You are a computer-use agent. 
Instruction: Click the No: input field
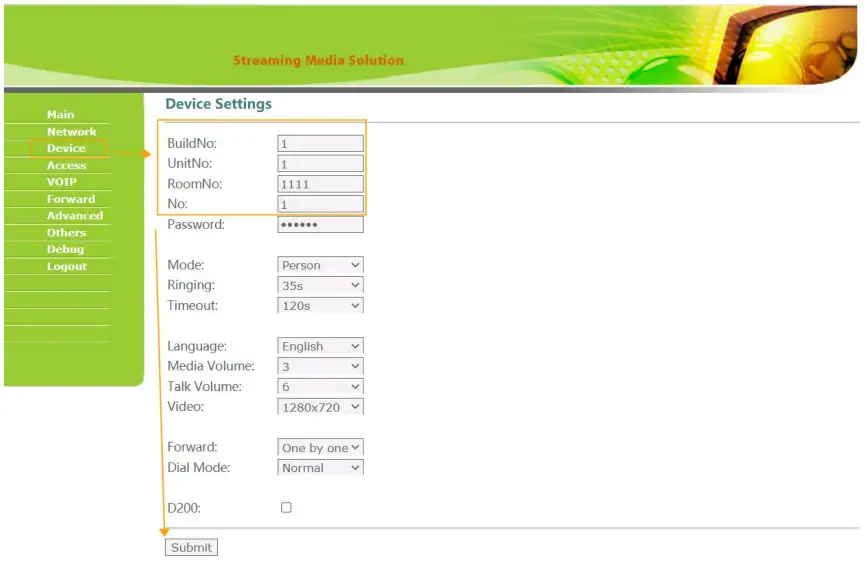coord(320,204)
